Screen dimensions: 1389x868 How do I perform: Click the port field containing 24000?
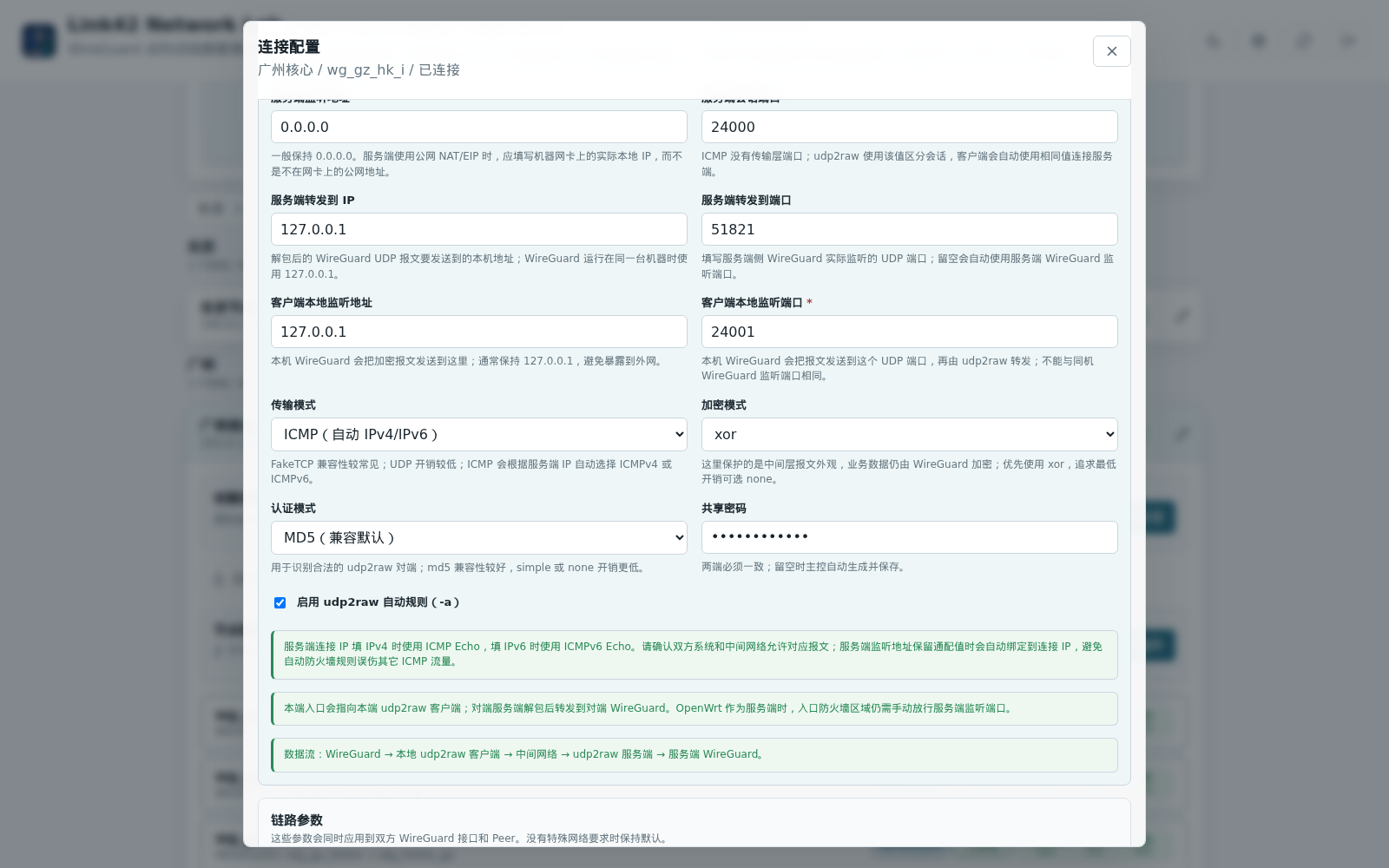909,127
